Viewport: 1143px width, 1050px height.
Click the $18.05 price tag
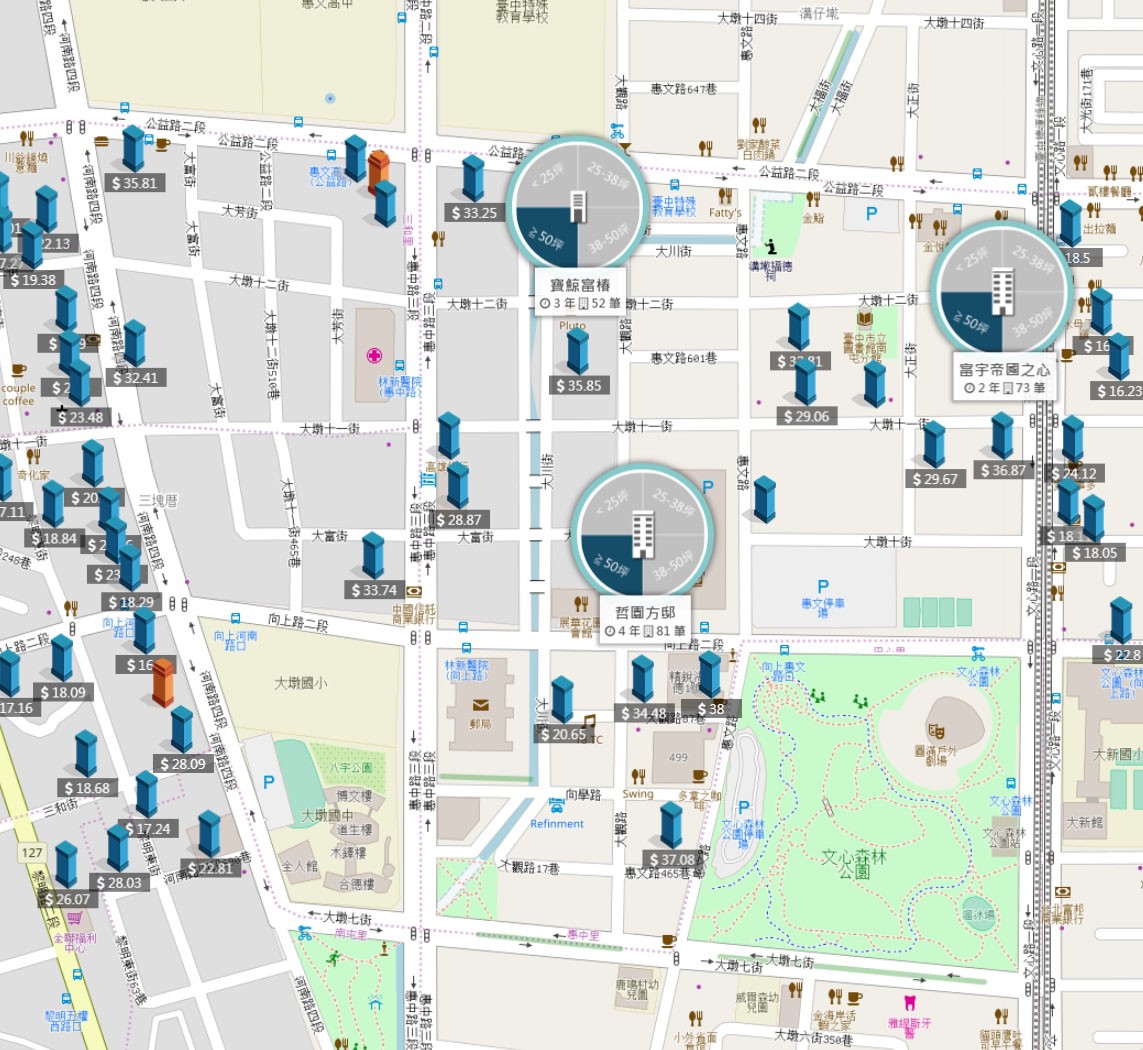(x=1095, y=553)
